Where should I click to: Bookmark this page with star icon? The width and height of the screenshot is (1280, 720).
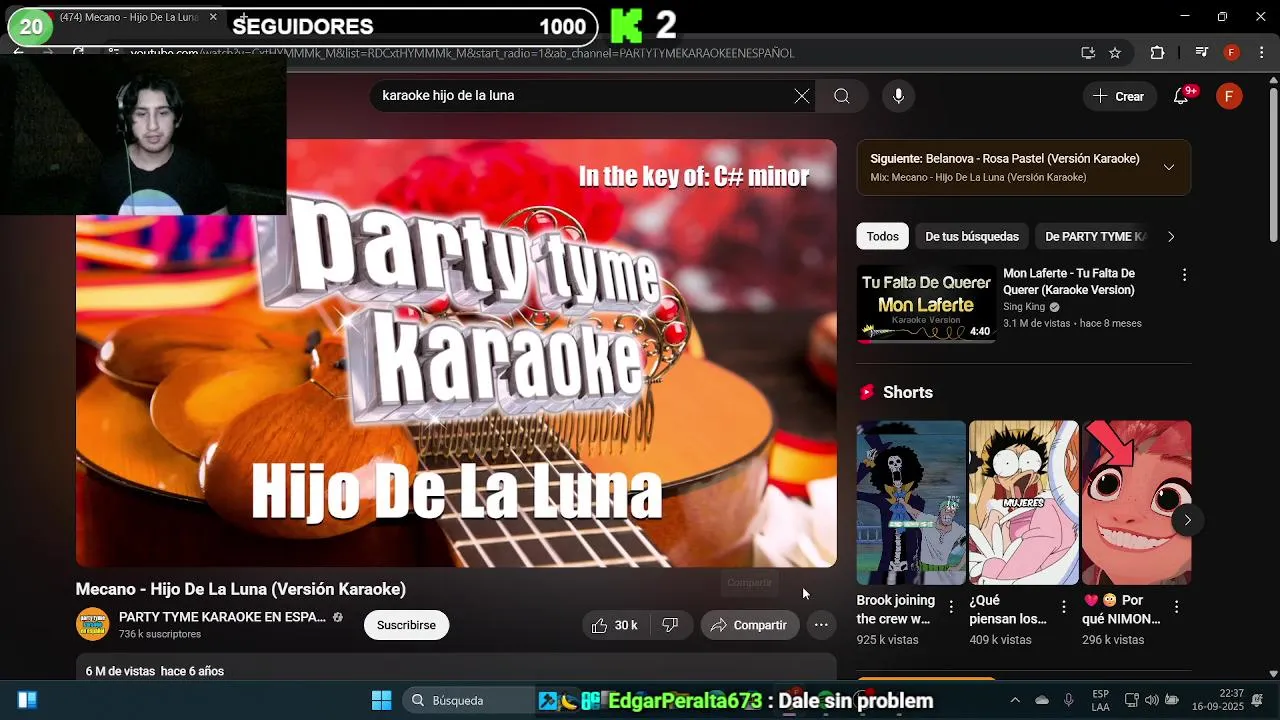pyautogui.click(x=1115, y=53)
